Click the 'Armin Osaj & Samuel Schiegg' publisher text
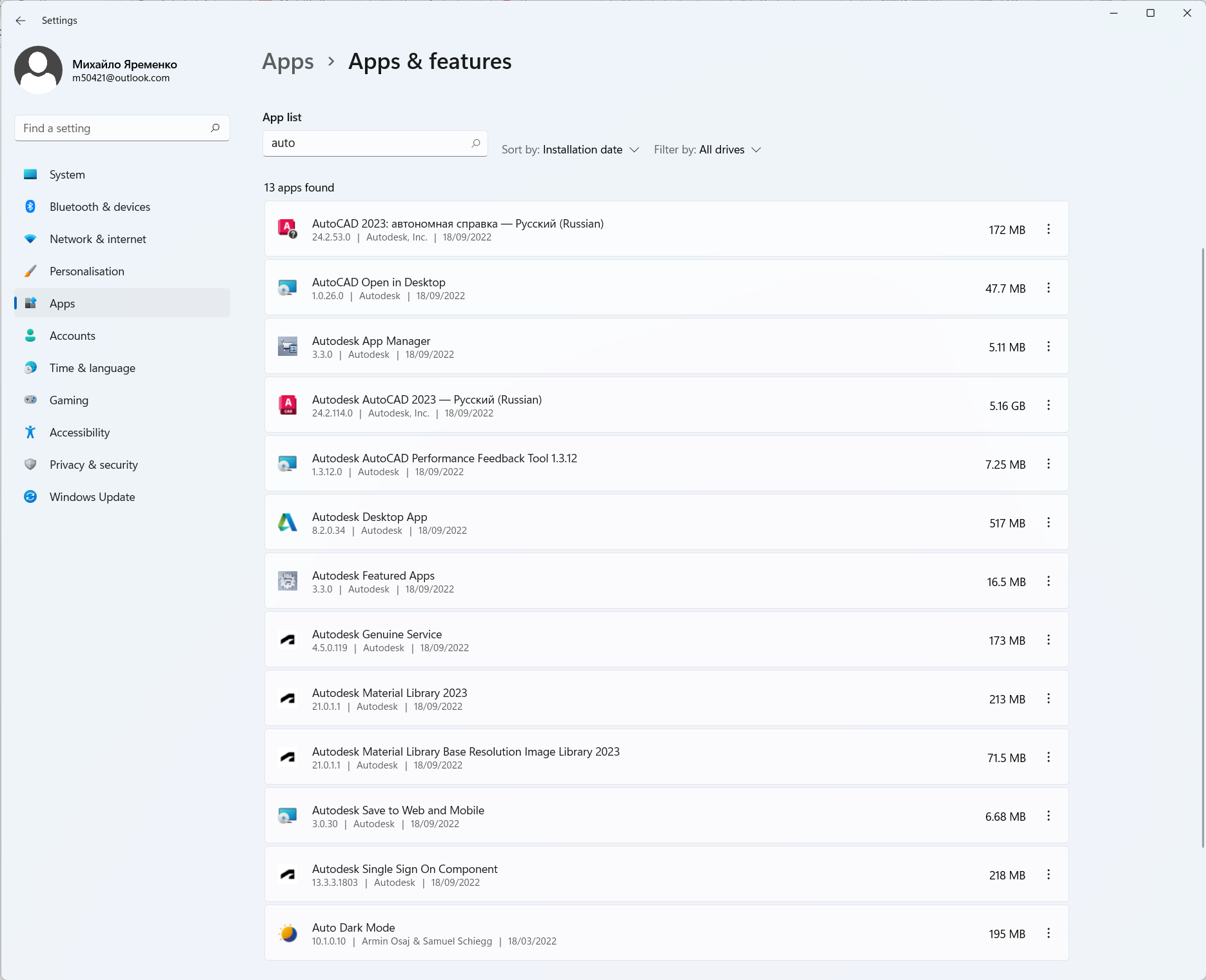The image size is (1206, 980). pyautogui.click(x=427, y=941)
